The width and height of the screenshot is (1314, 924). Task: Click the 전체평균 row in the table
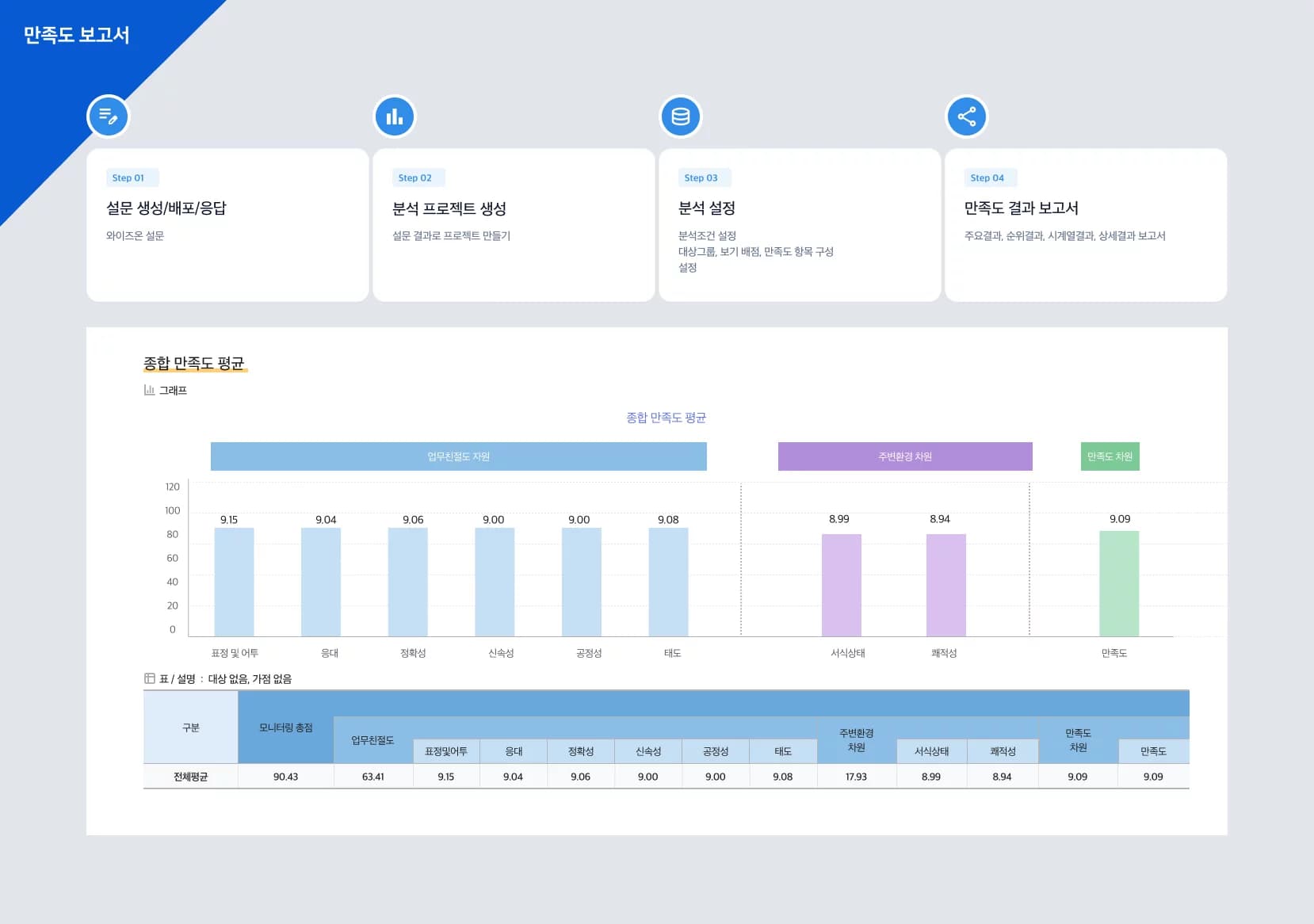190,777
